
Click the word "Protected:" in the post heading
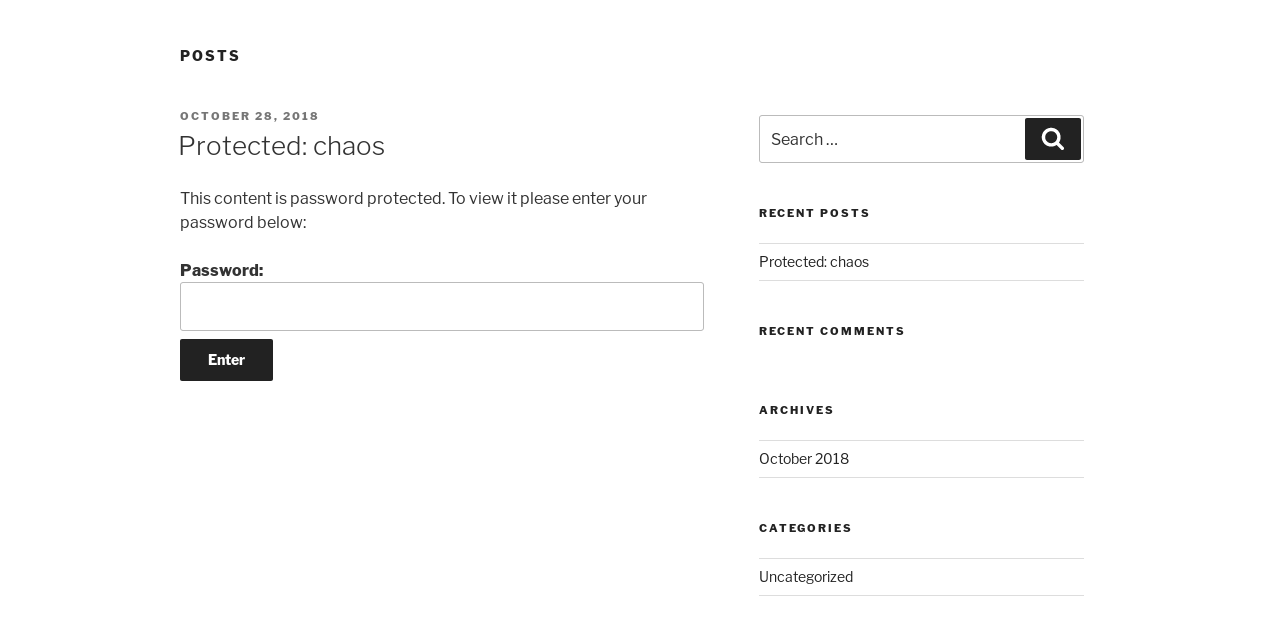pos(242,146)
